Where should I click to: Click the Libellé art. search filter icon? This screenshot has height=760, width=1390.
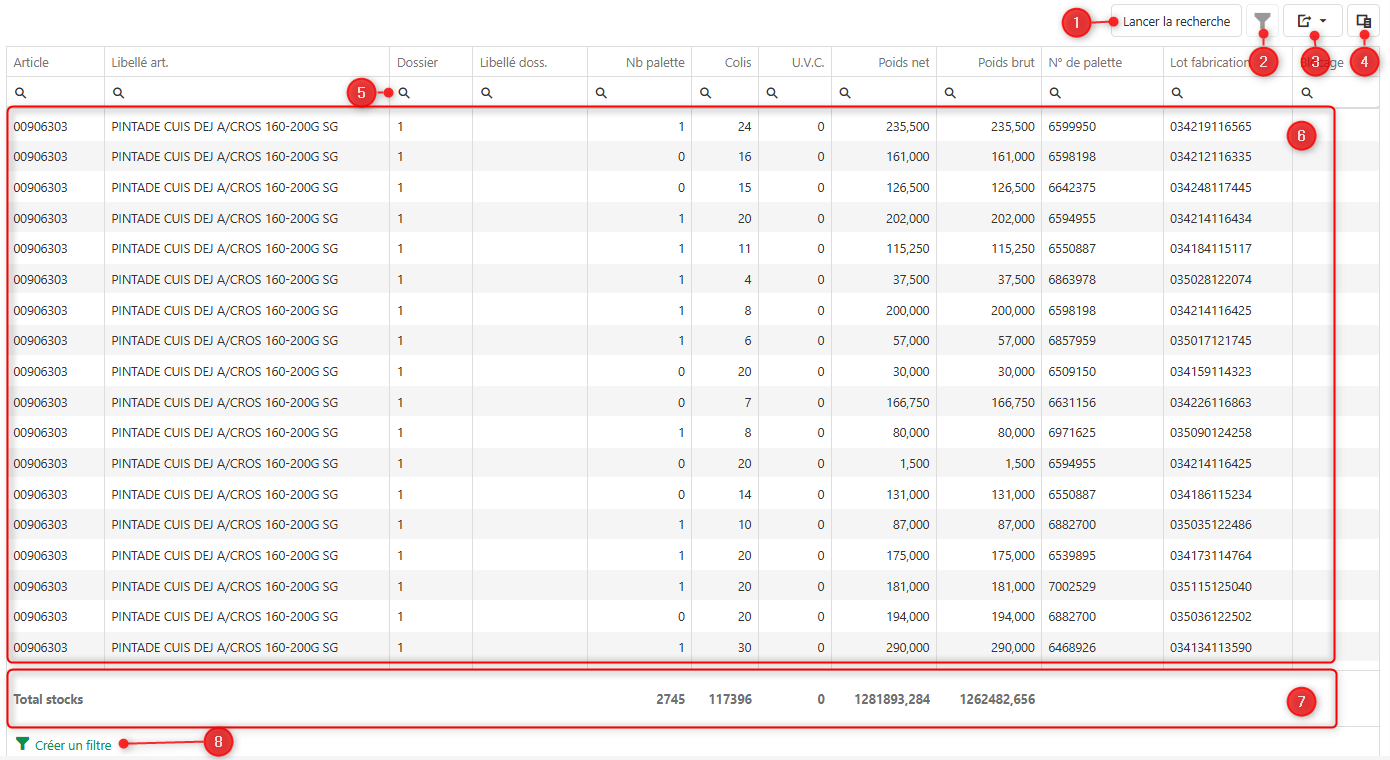118,93
